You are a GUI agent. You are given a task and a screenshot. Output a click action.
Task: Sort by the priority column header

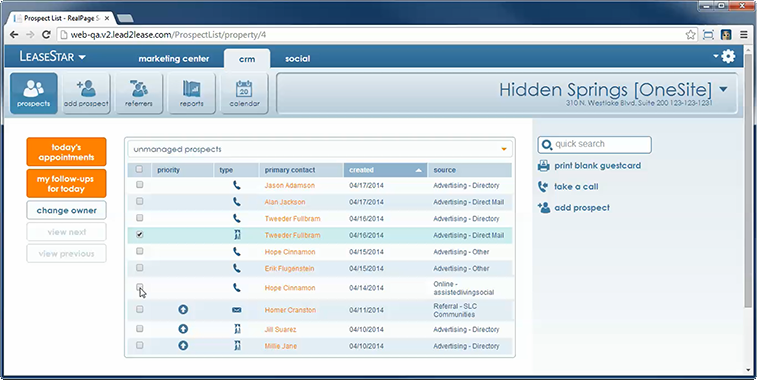tap(182, 170)
